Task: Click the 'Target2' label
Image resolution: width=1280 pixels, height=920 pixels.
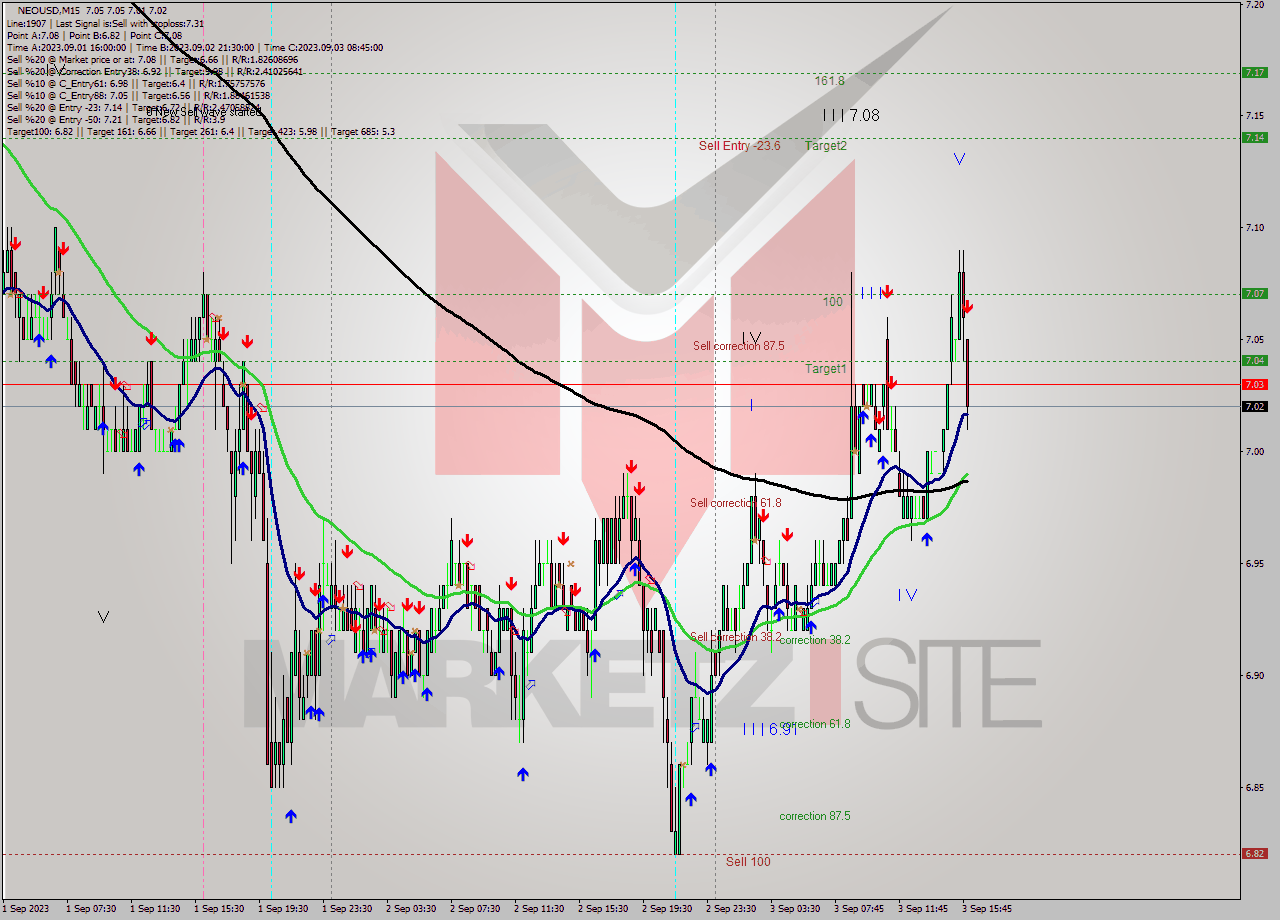Action: coord(826,146)
